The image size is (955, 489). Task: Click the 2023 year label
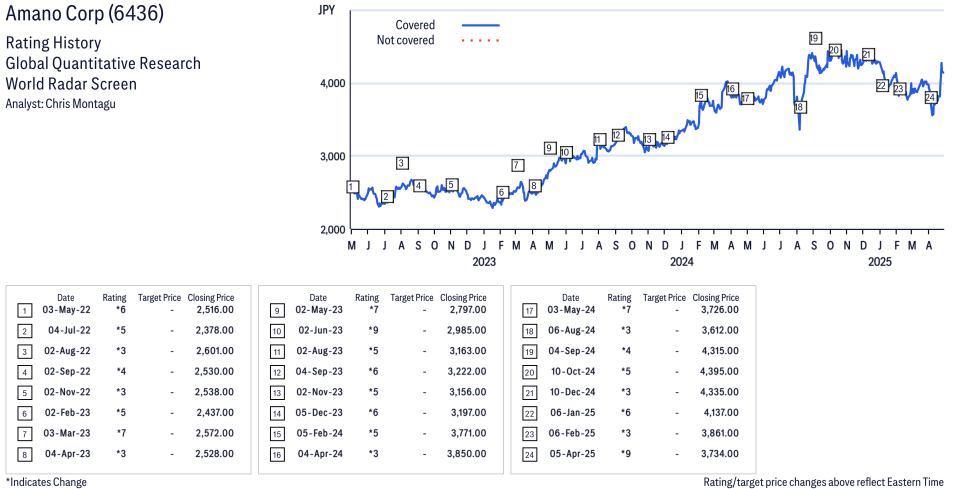coord(484,262)
